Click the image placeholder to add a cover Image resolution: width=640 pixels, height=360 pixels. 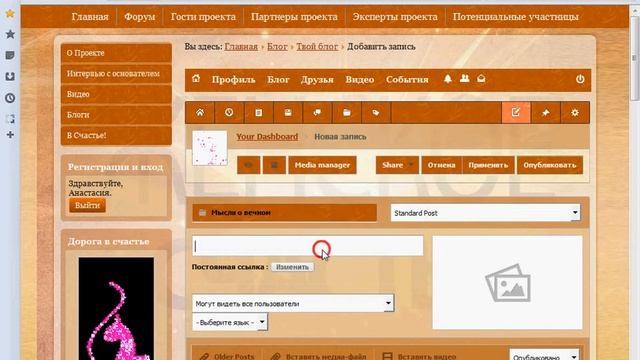click(507, 282)
